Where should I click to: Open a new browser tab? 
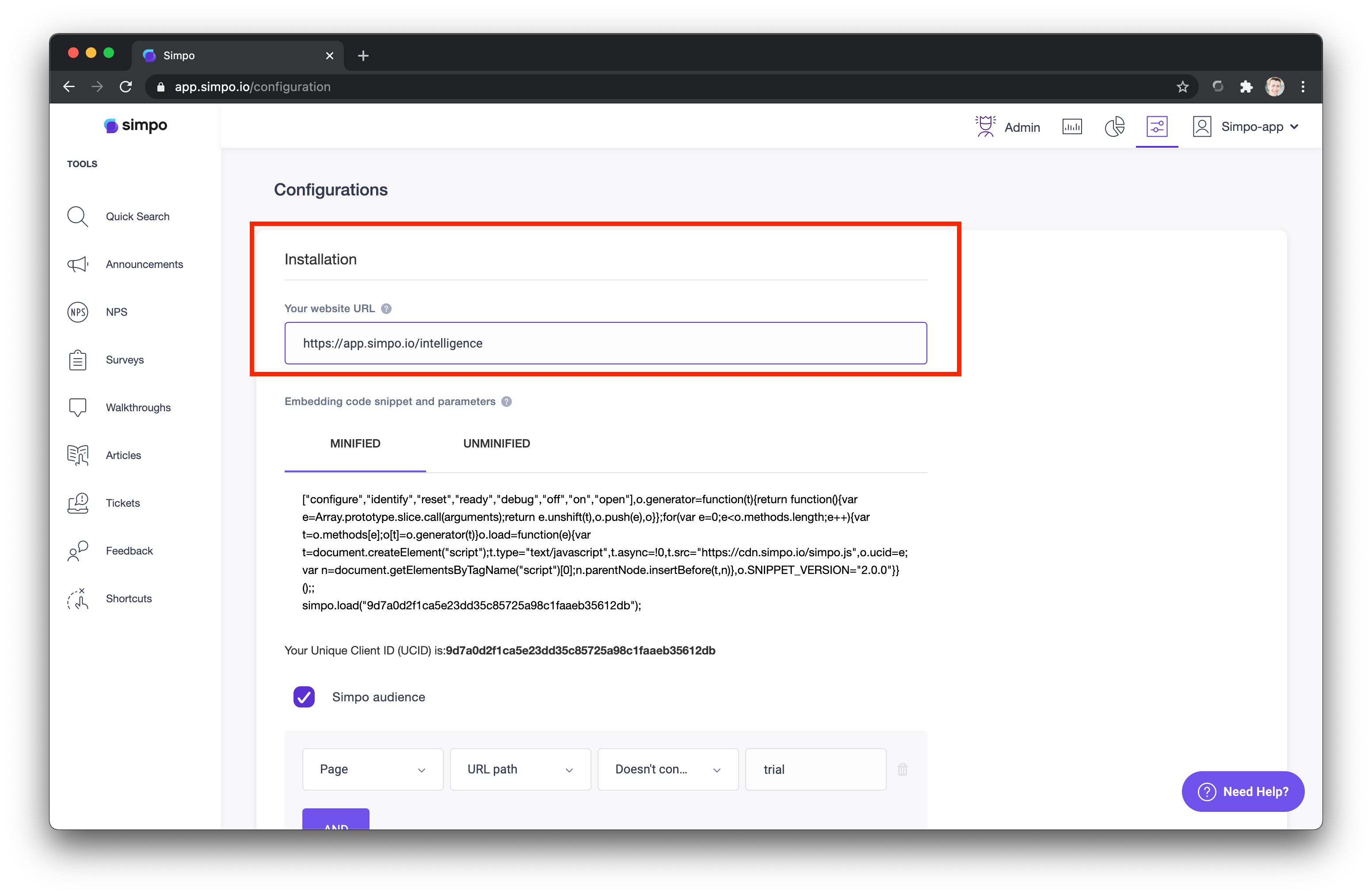[x=363, y=55]
